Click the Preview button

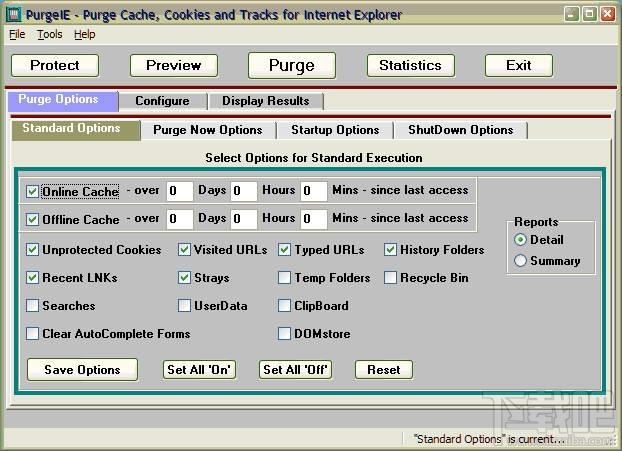(x=174, y=65)
